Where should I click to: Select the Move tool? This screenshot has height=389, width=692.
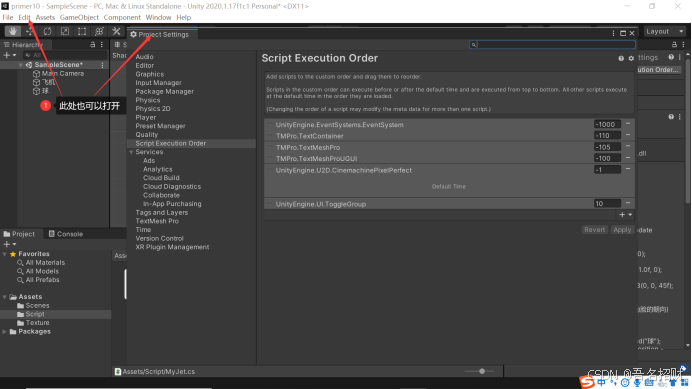tap(30, 31)
